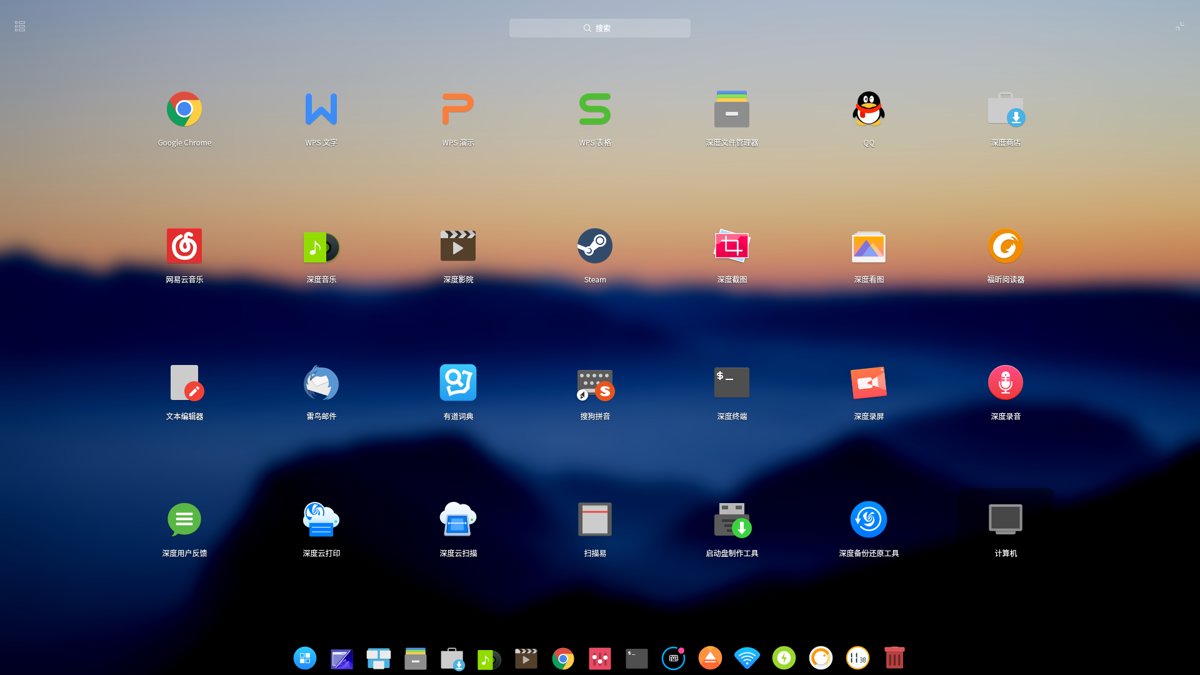Image resolution: width=1200 pixels, height=675 pixels.
Task: Click the clock icon in dock
Action: (x=858, y=658)
